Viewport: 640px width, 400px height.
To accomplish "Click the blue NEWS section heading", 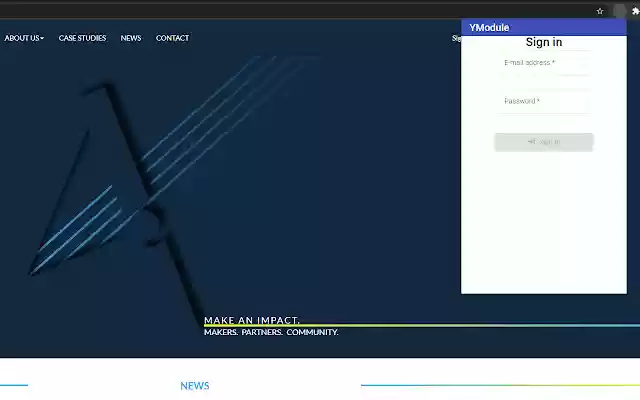I will pyautogui.click(x=195, y=386).
